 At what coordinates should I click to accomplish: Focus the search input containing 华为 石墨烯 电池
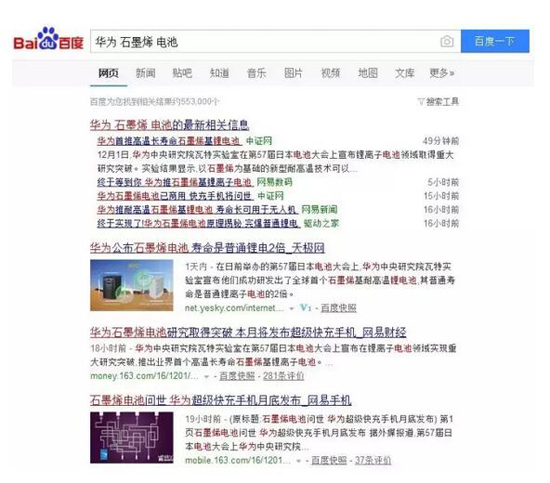[x=265, y=41]
